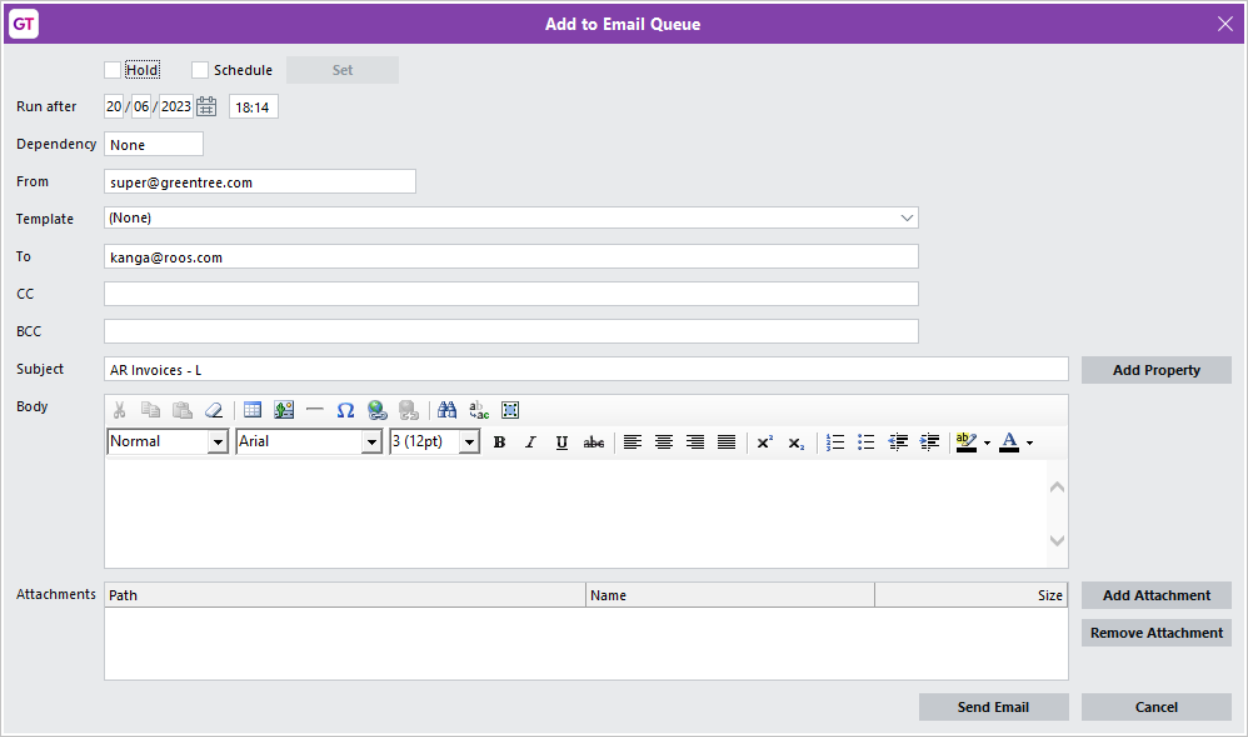
Task: Click the Size column header
Action: [971, 595]
